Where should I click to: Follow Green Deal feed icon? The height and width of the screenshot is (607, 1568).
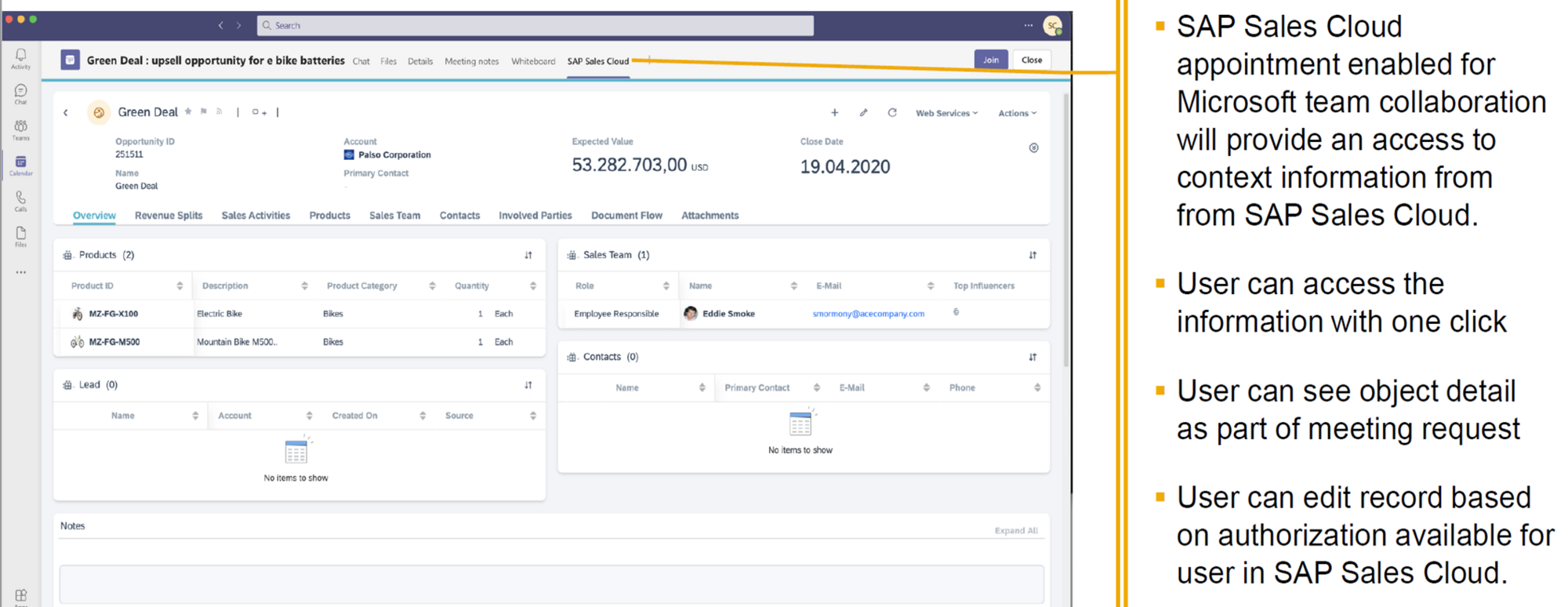[220, 111]
